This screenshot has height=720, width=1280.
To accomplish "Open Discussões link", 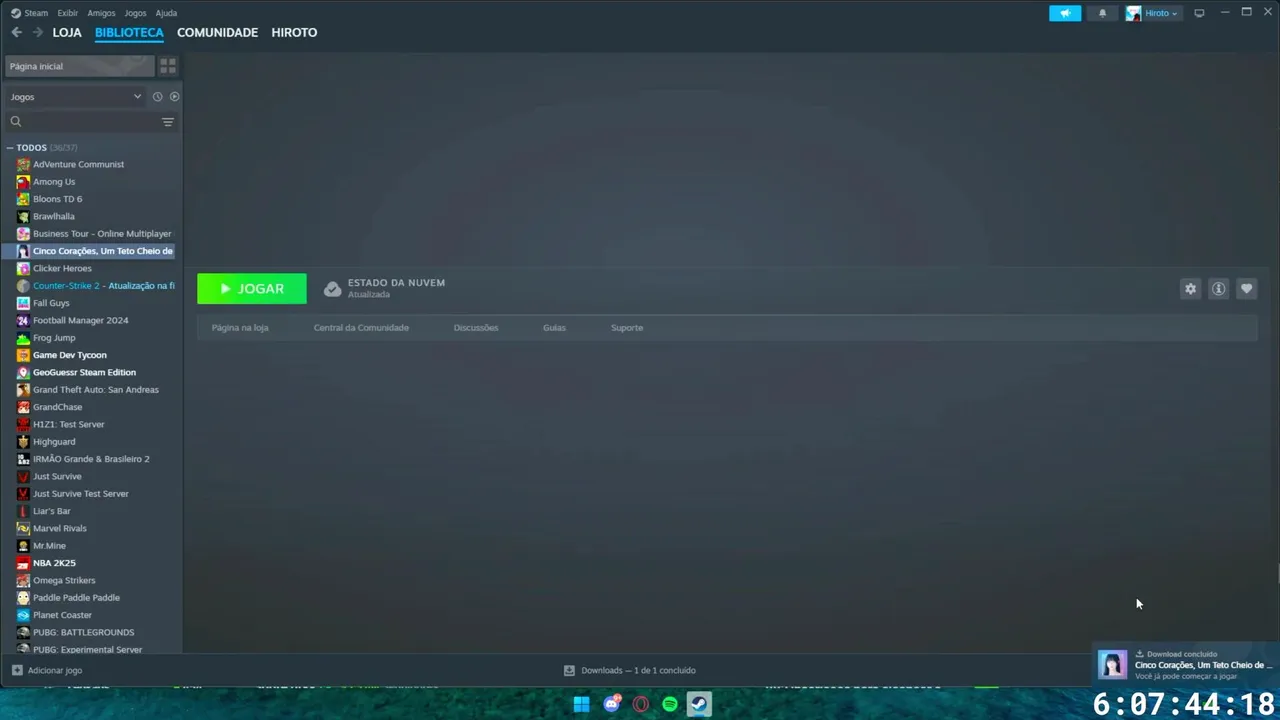I will [476, 328].
